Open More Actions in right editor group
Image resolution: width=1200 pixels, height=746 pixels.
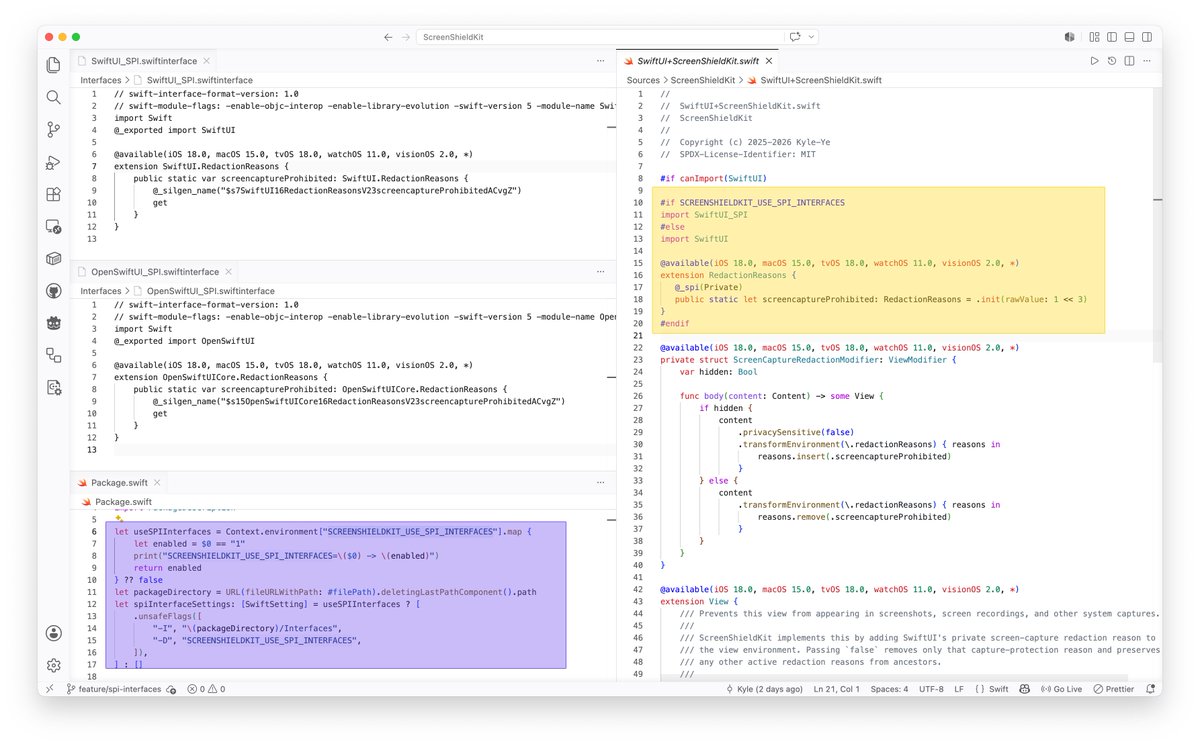tap(1148, 61)
